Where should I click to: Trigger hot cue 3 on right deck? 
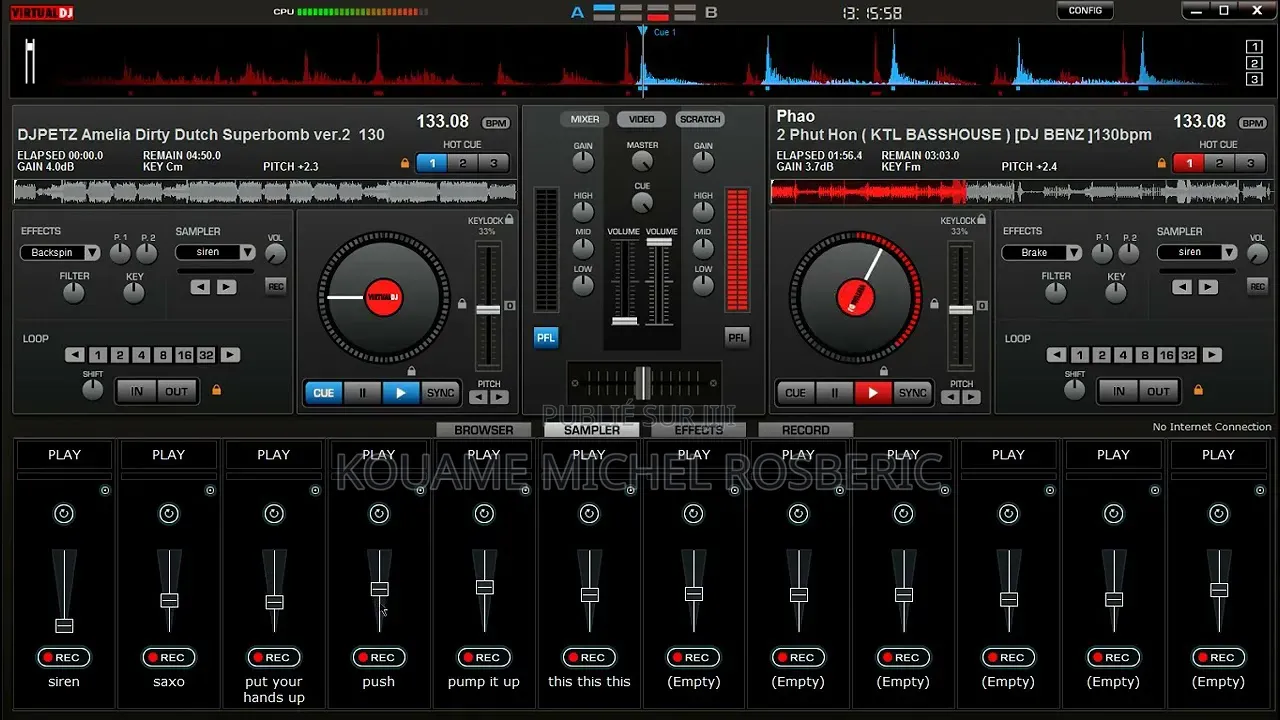tap(1250, 164)
